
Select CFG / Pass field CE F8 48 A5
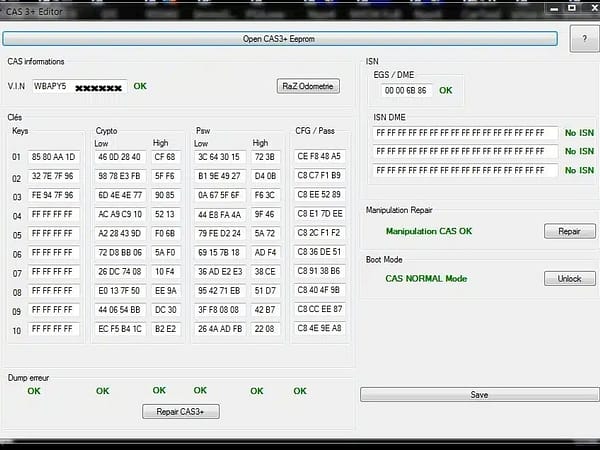pyautogui.click(x=320, y=156)
